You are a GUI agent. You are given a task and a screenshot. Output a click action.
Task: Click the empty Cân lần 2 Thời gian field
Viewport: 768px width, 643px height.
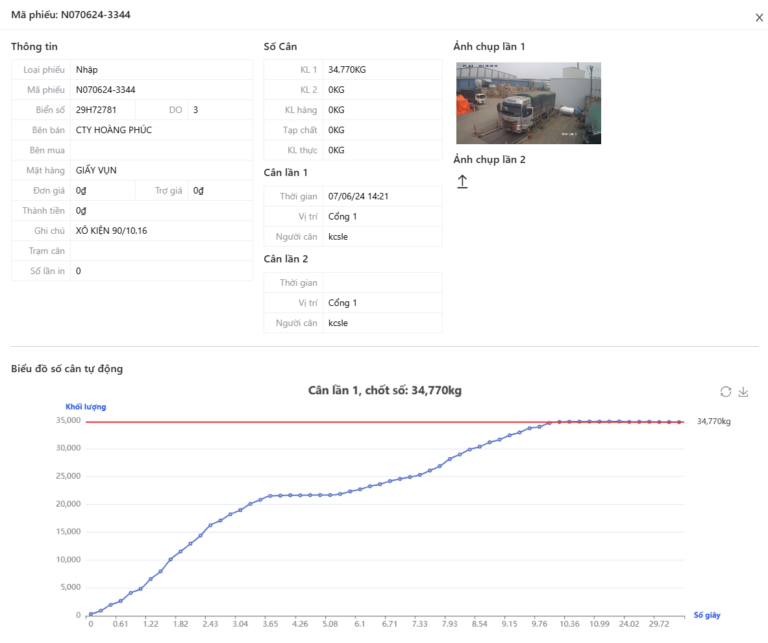point(381,283)
